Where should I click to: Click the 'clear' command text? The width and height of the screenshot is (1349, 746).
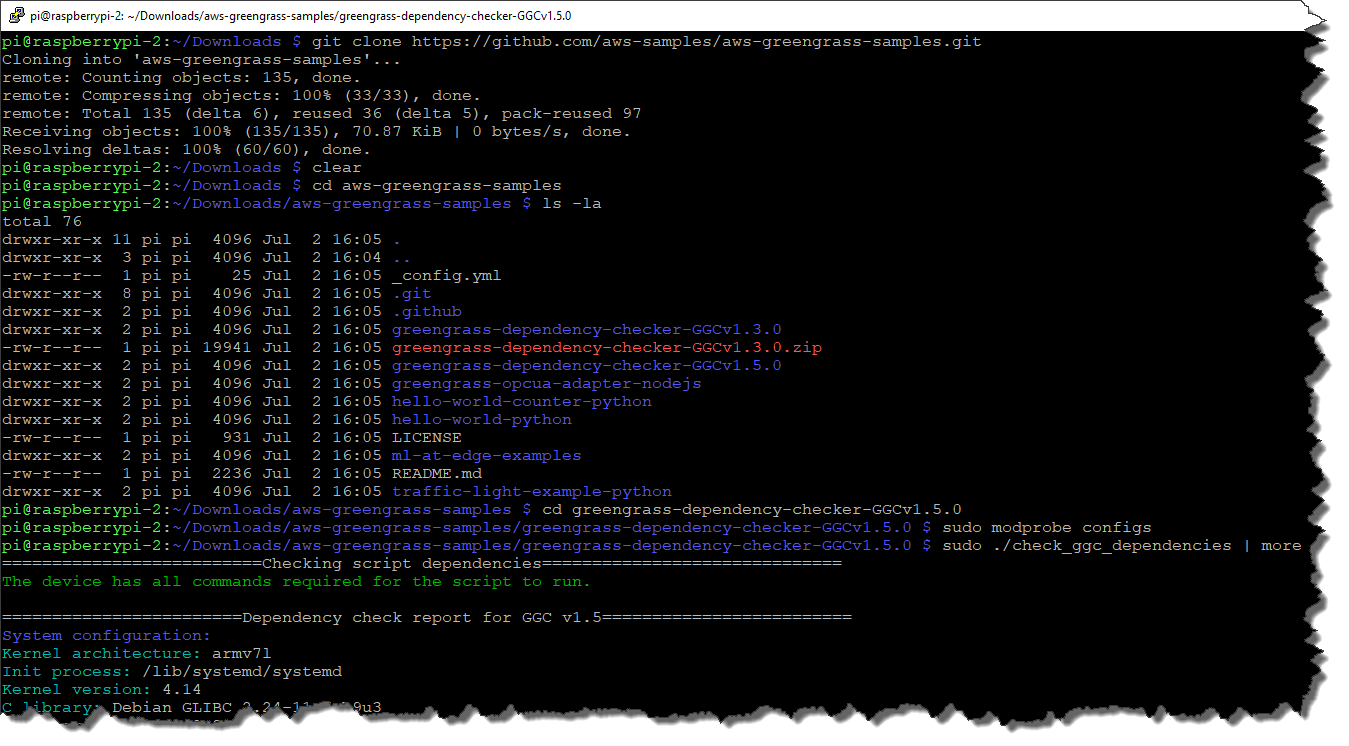(337, 168)
